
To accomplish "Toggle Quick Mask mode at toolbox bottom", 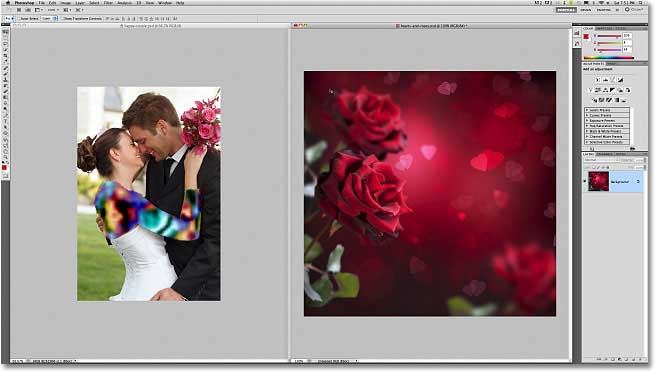I will tap(5, 176).
